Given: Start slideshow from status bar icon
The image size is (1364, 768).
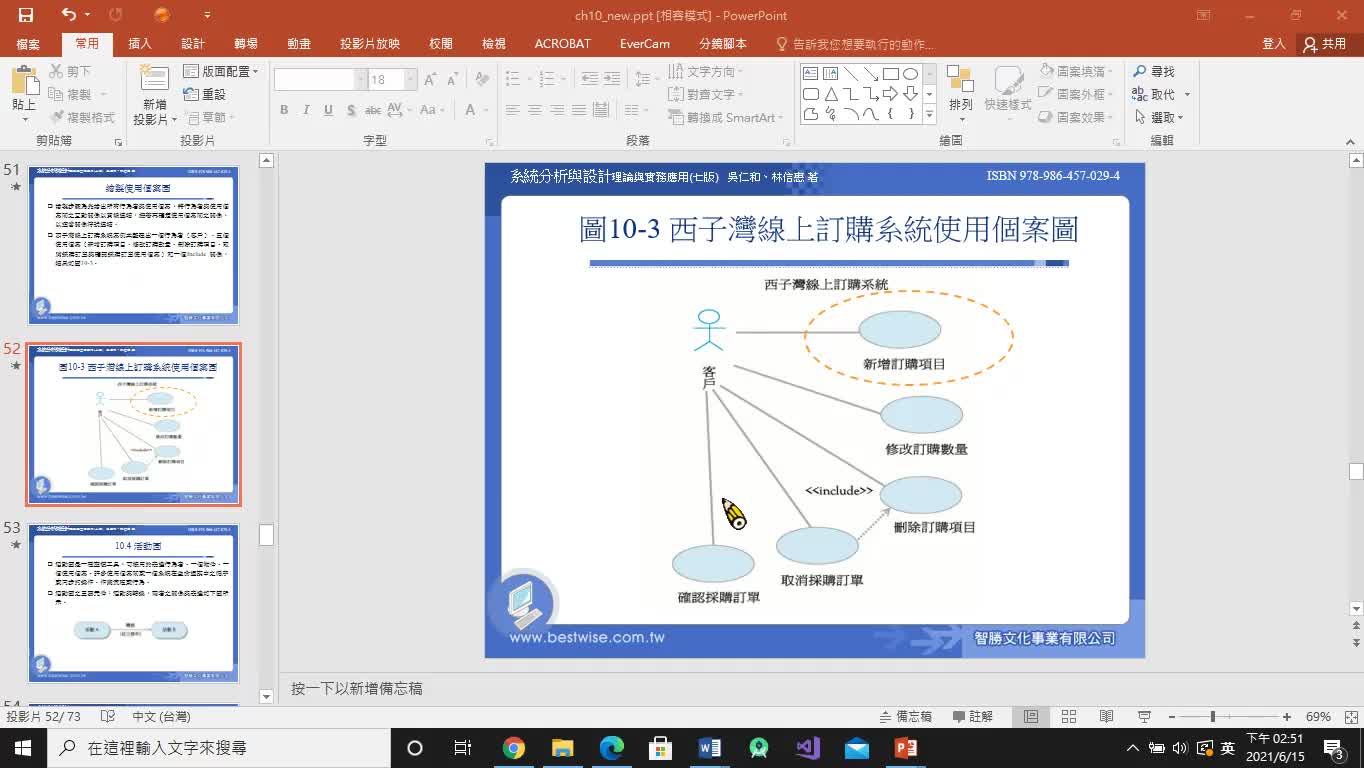Looking at the screenshot, I should tap(1145, 716).
